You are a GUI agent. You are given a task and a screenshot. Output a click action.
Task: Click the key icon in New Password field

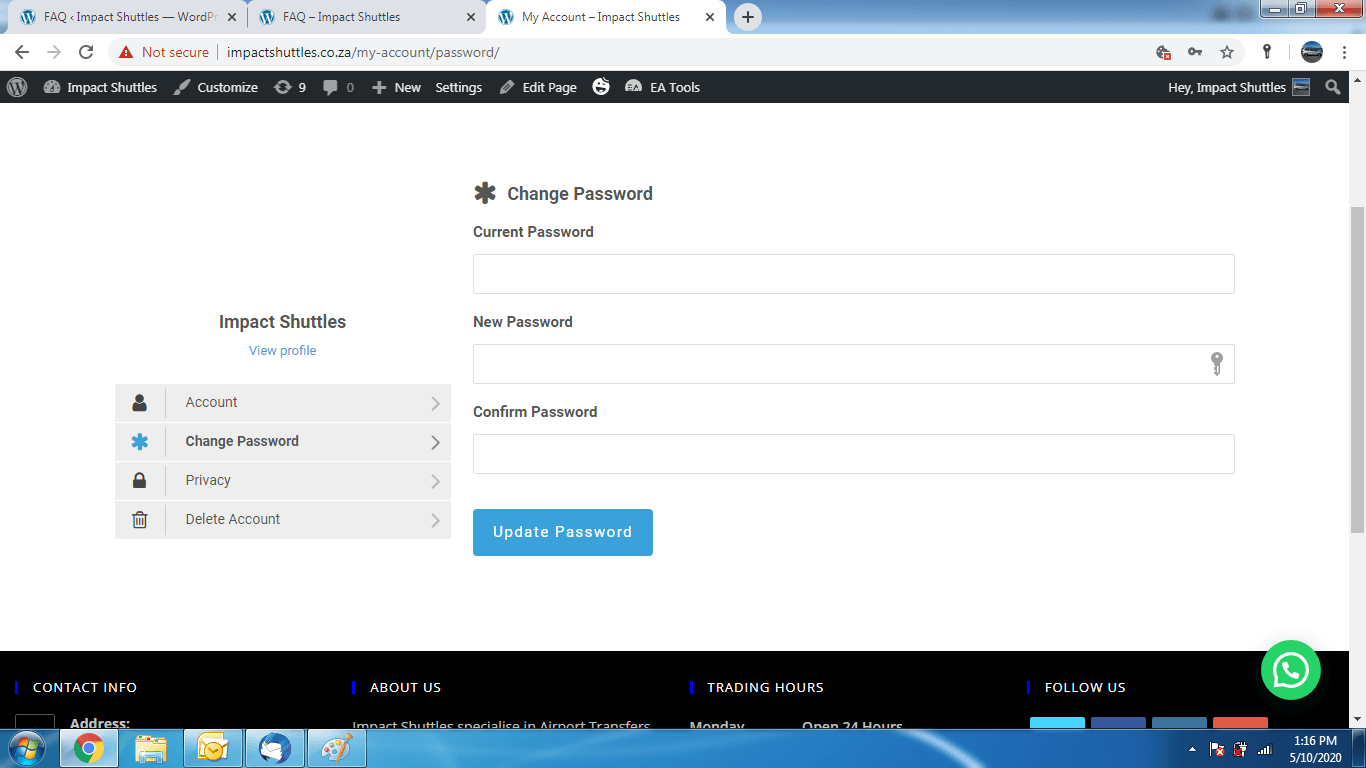click(1215, 363)
